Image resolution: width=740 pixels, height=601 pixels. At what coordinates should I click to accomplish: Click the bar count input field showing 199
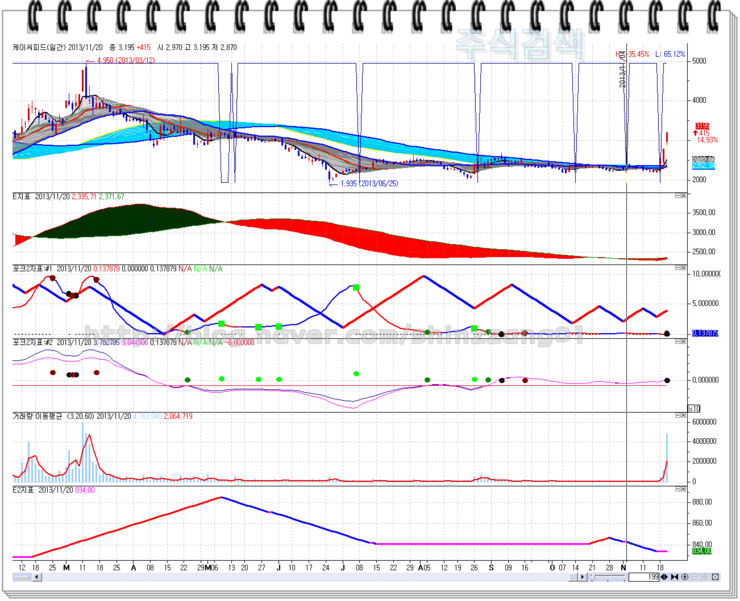point(644,577)
